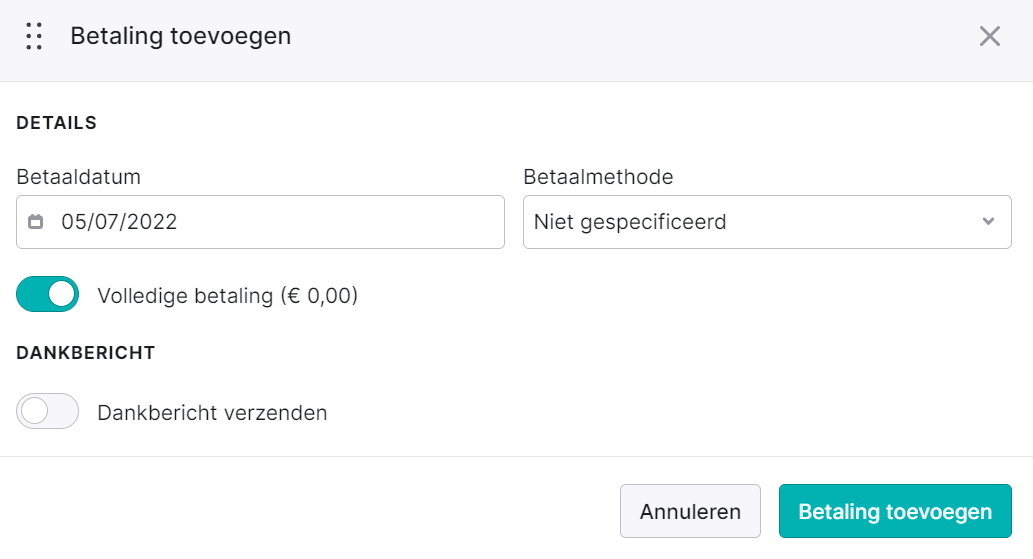The width and height of the screenshot is (1033, 559).
Task: Click the white knob of Volledige betaling switch
Action: click(62, 294)
